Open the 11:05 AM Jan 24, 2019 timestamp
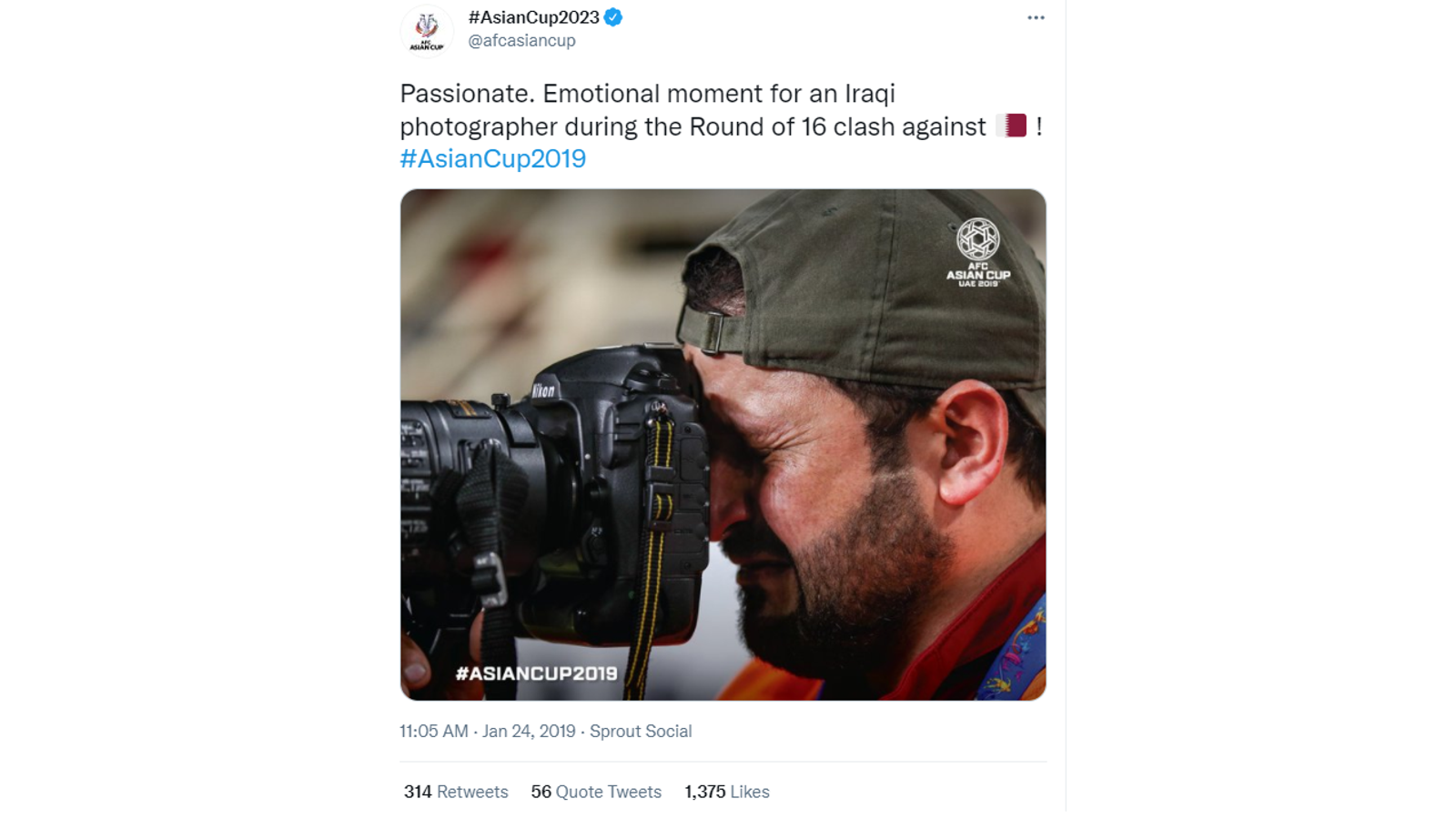Viewport: 1456px width, 819px height. pyautogui.click(x=488, y=731)
